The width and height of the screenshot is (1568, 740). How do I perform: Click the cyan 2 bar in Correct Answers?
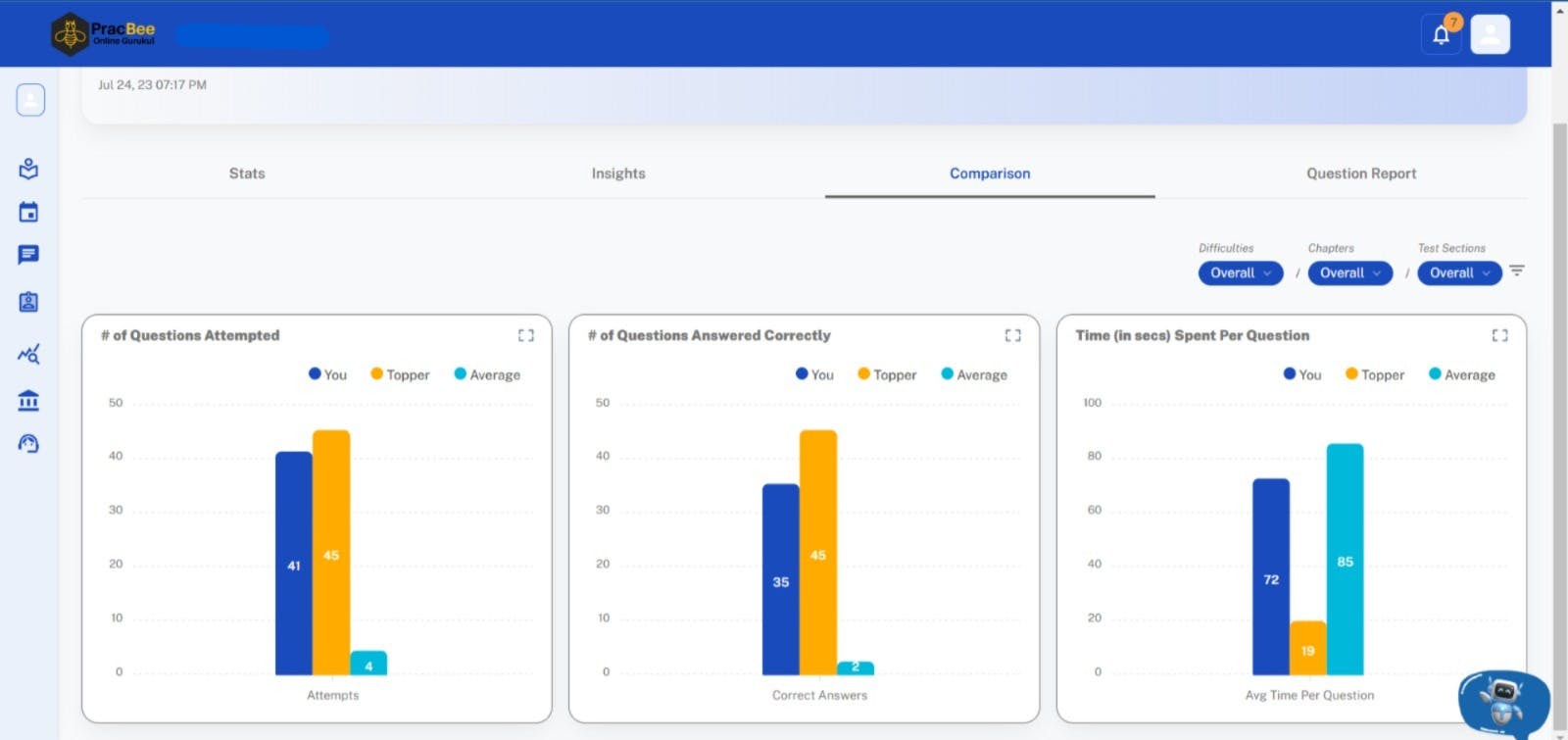856,668
